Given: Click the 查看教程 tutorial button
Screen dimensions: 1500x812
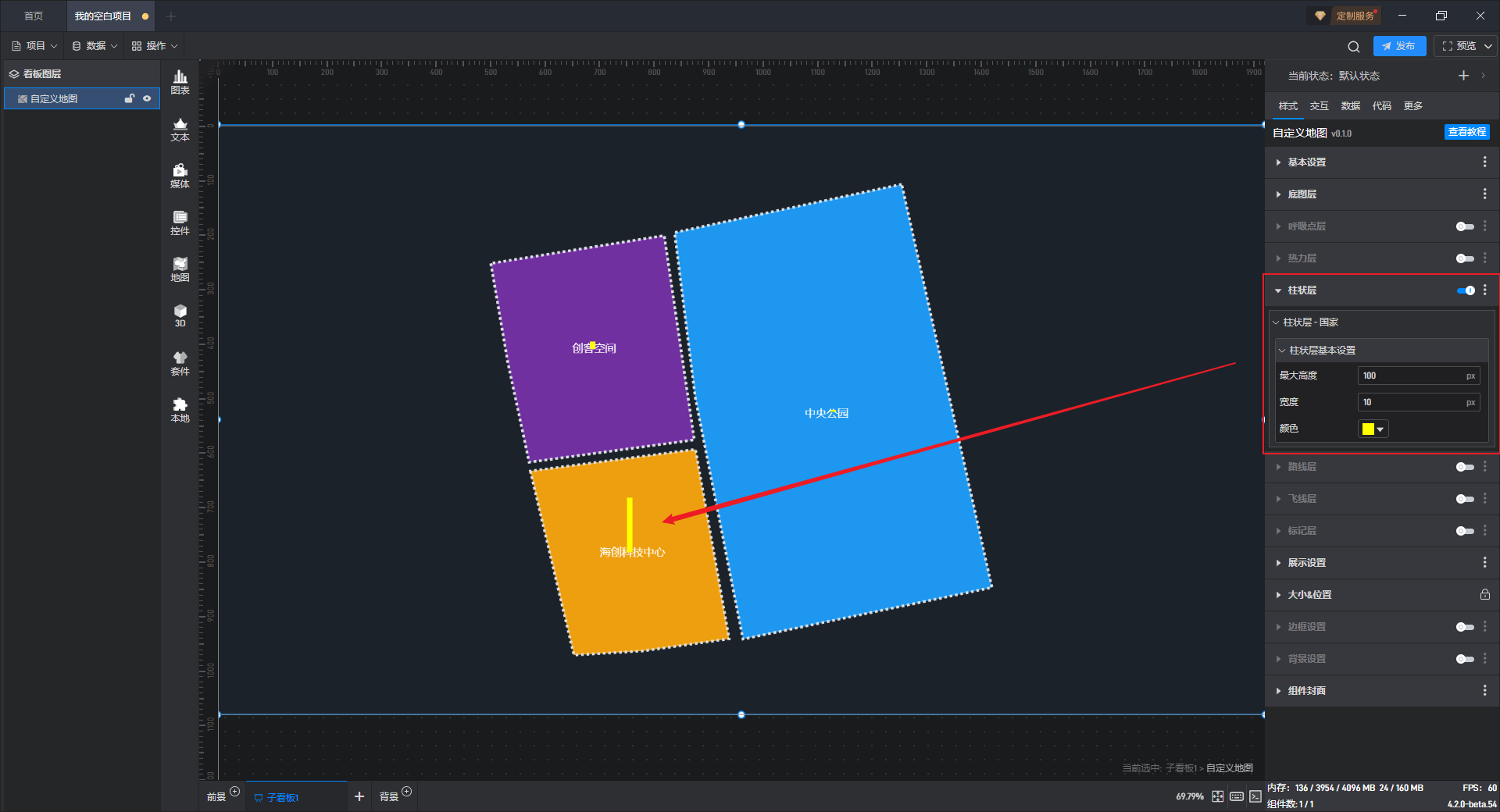Looking at the screenshot, I should (x=1466, y=132).
